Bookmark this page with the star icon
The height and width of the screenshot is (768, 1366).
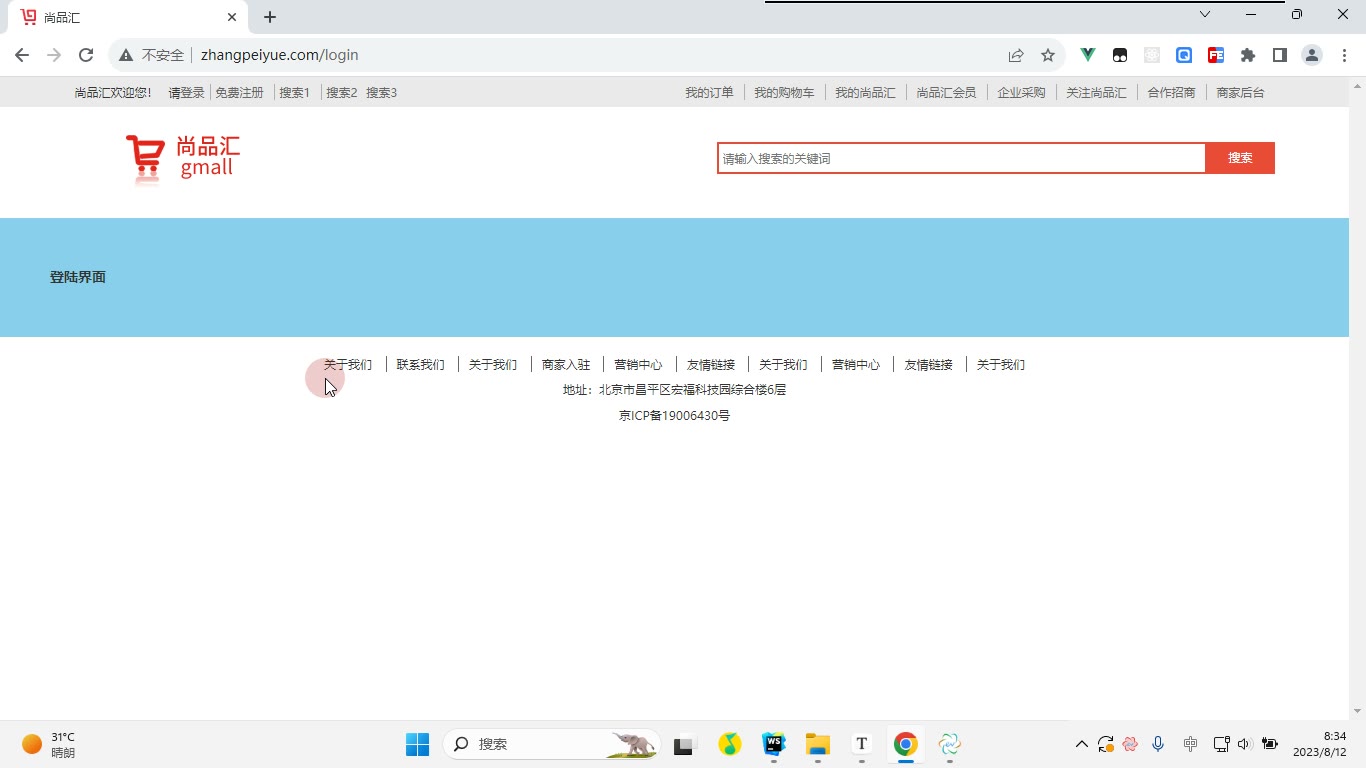(x=1048, y=55)
